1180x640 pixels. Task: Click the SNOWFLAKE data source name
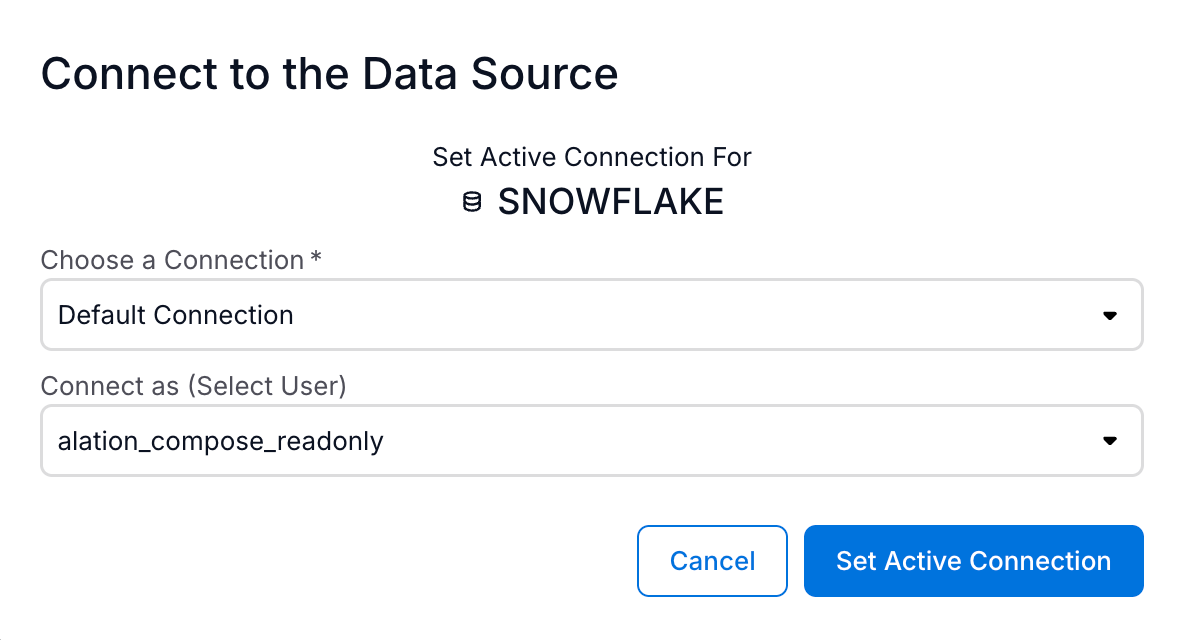coord(610,203)
